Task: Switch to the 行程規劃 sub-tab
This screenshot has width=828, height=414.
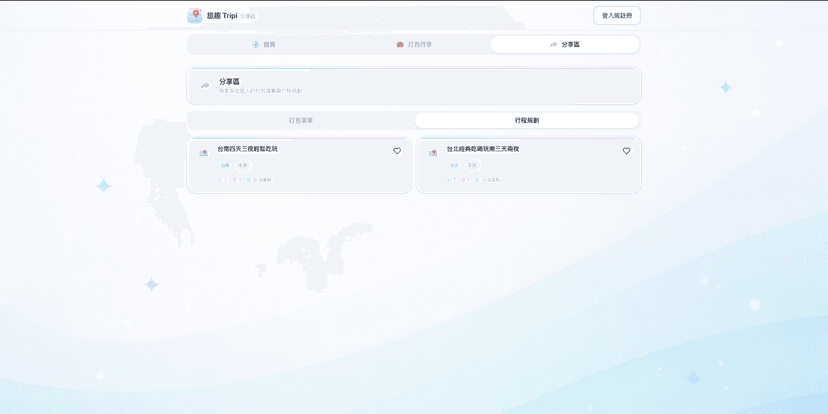Action: (x=527, y=120)
